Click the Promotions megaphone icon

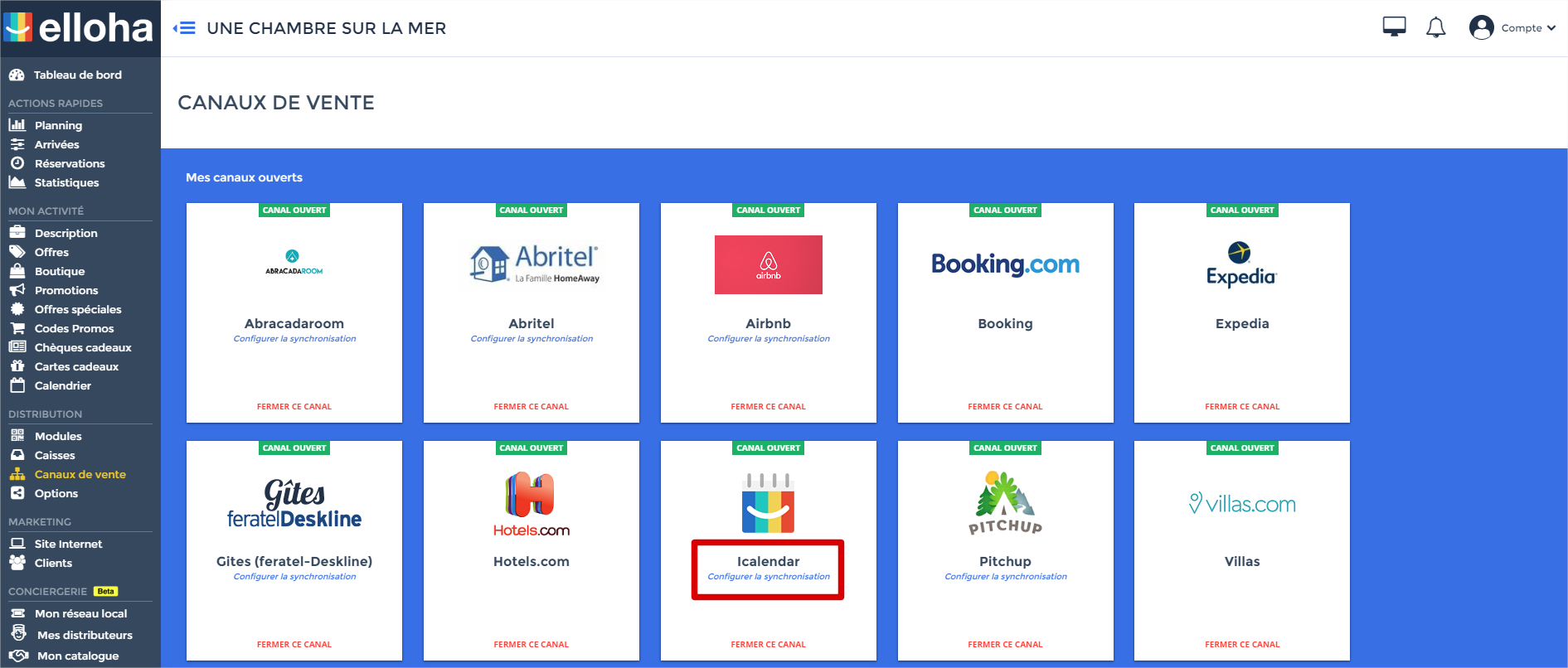[x=17, y=290]
